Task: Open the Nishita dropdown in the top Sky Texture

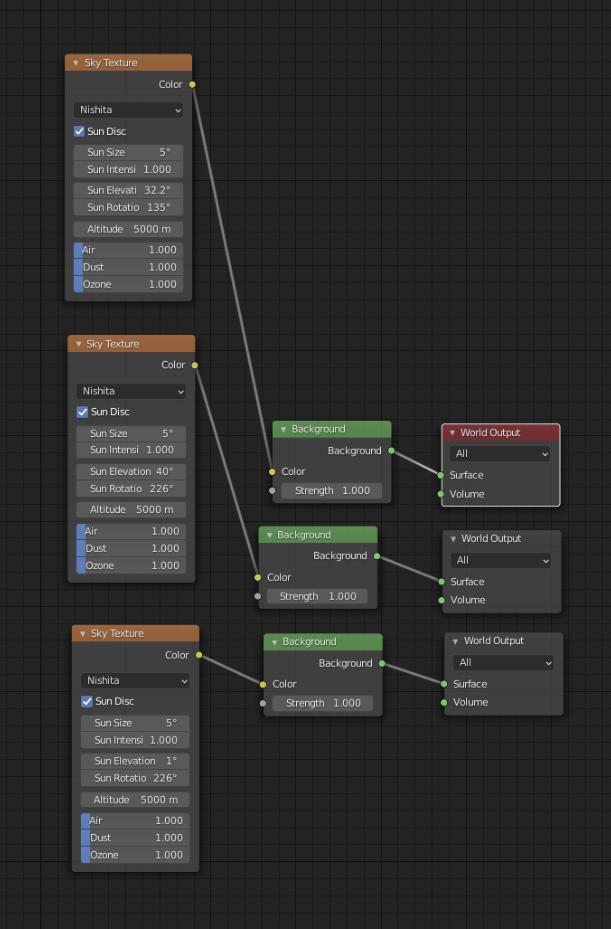Action: pos(128,110)
